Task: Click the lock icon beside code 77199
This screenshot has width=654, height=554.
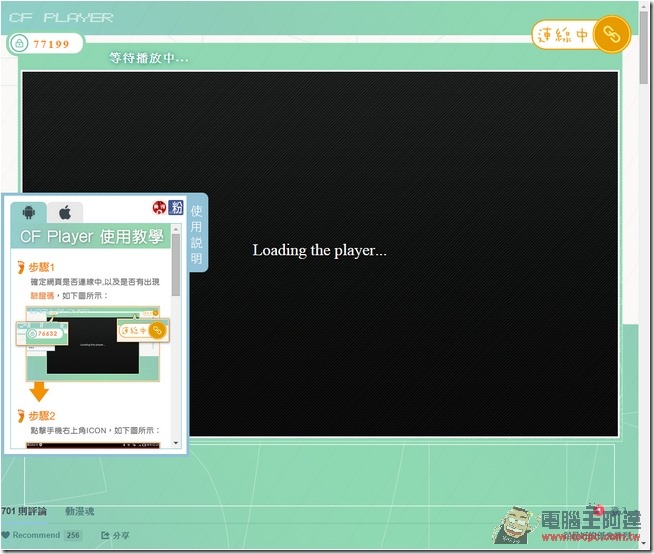Action: point(19,44)
